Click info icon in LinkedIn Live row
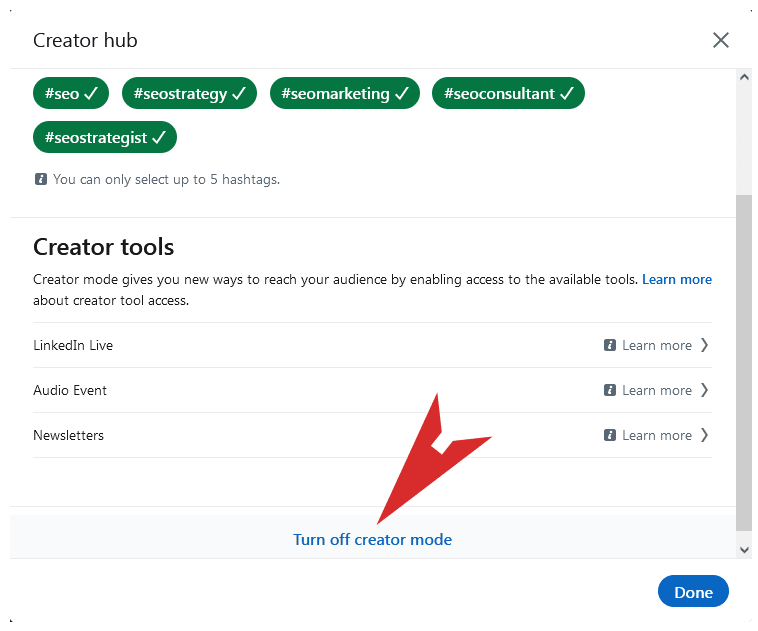Viewport: 758px width, 631px height. point(610,345)
